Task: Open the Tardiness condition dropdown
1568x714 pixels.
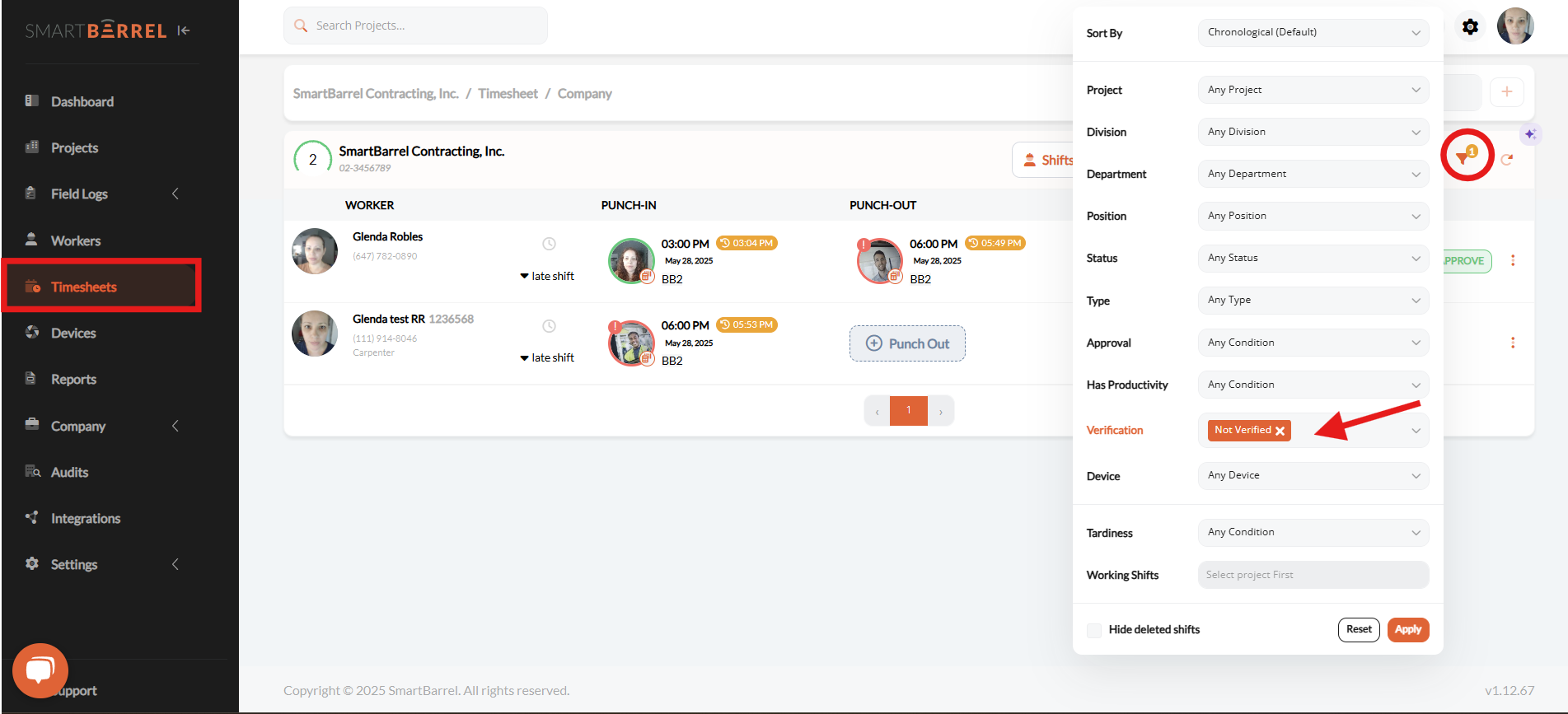Action: click(x=1313, y=532)
